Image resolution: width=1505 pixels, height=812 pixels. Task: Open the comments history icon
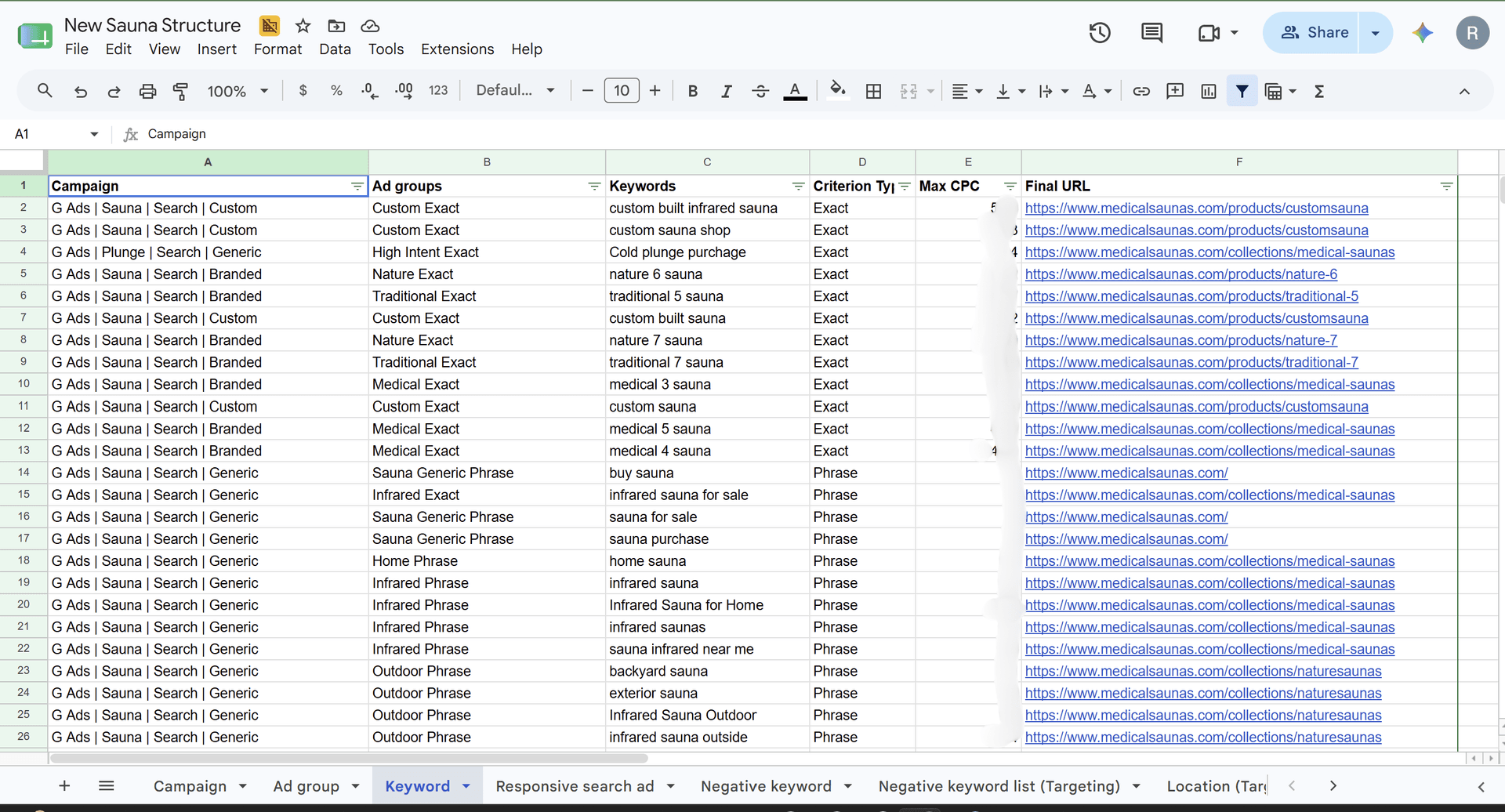[x=1151, y=32]
